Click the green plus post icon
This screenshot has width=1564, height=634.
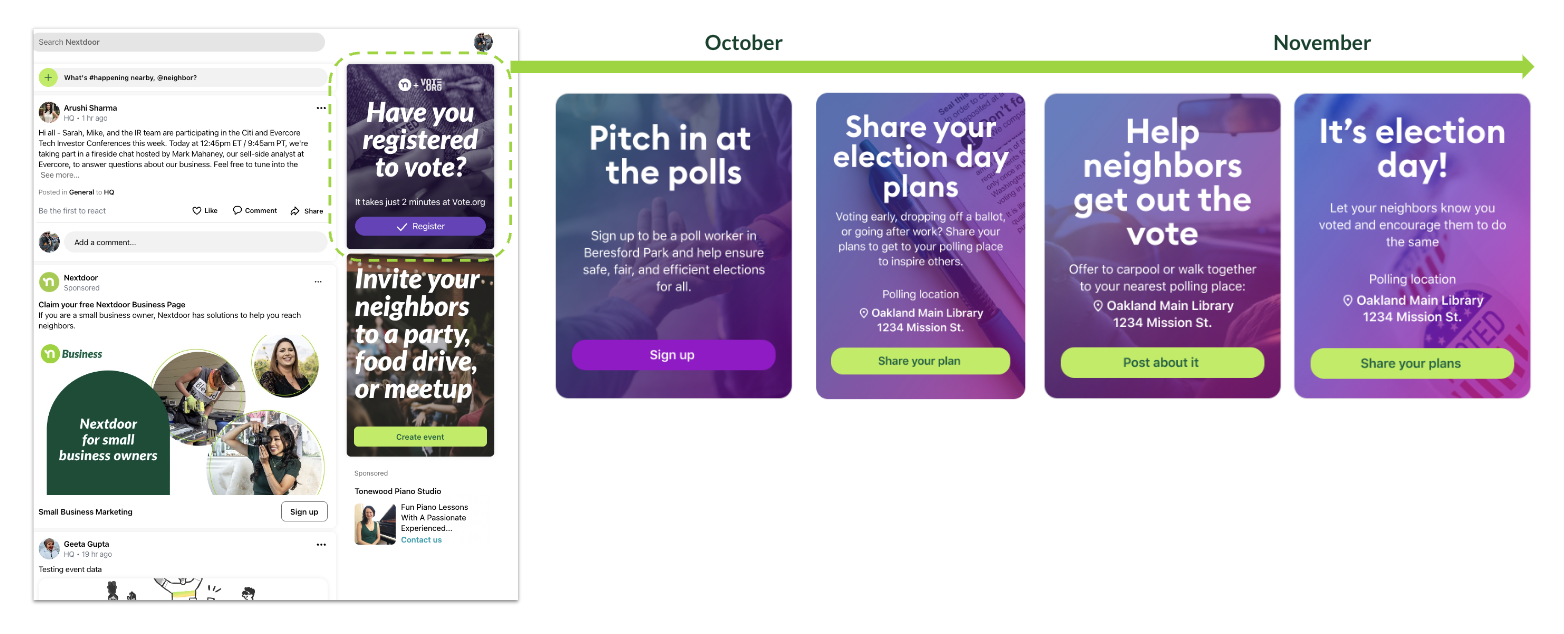[48, 77]
